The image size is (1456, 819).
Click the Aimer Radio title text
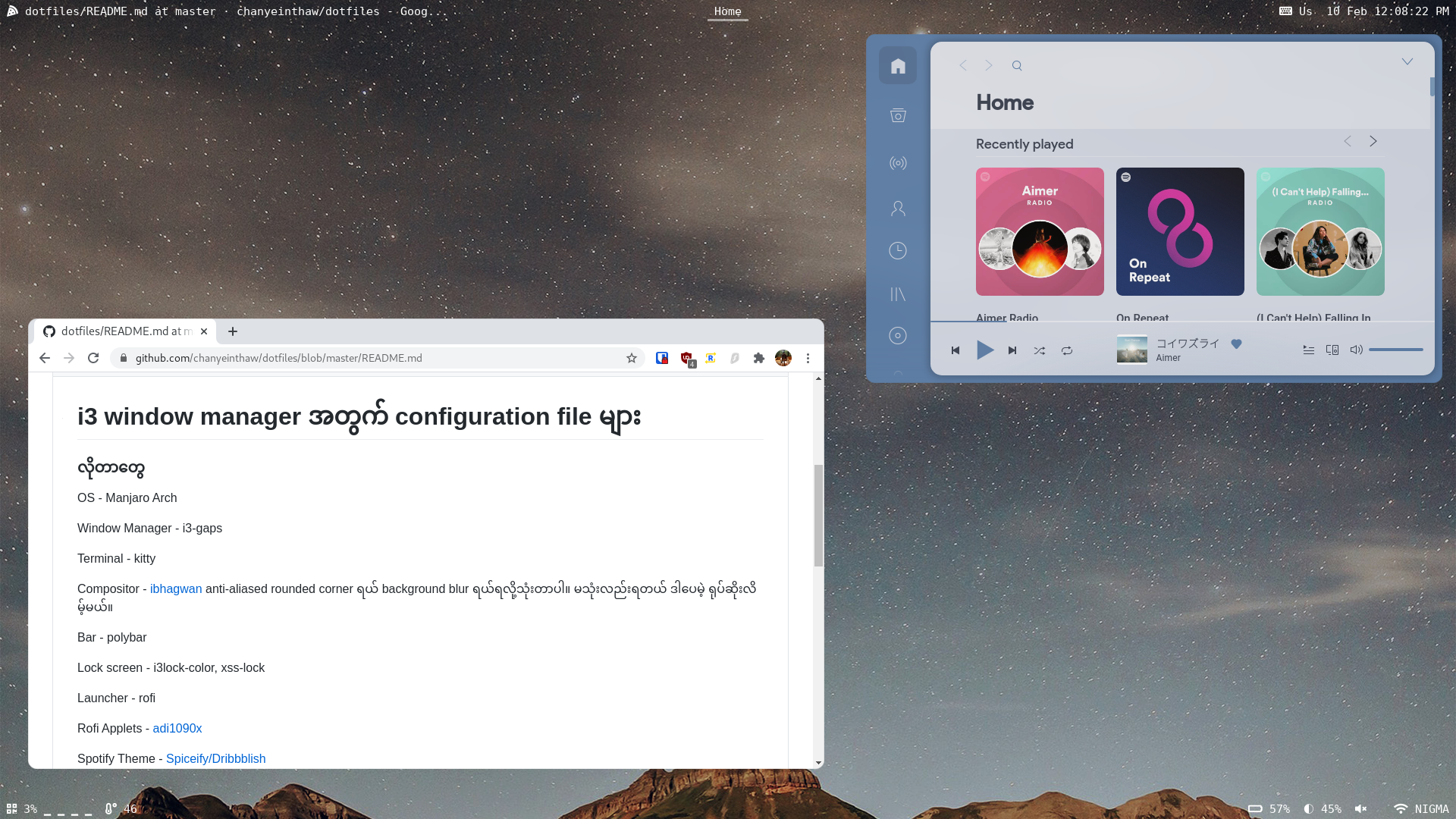point(1007,318)
